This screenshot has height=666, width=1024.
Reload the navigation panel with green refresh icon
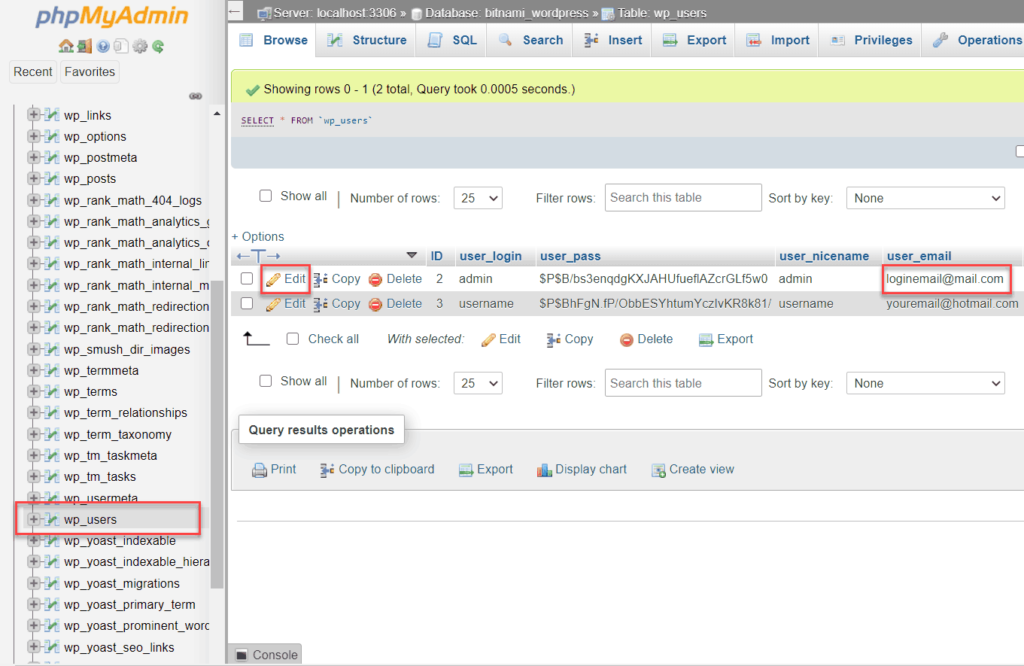[x=158, y=46]
